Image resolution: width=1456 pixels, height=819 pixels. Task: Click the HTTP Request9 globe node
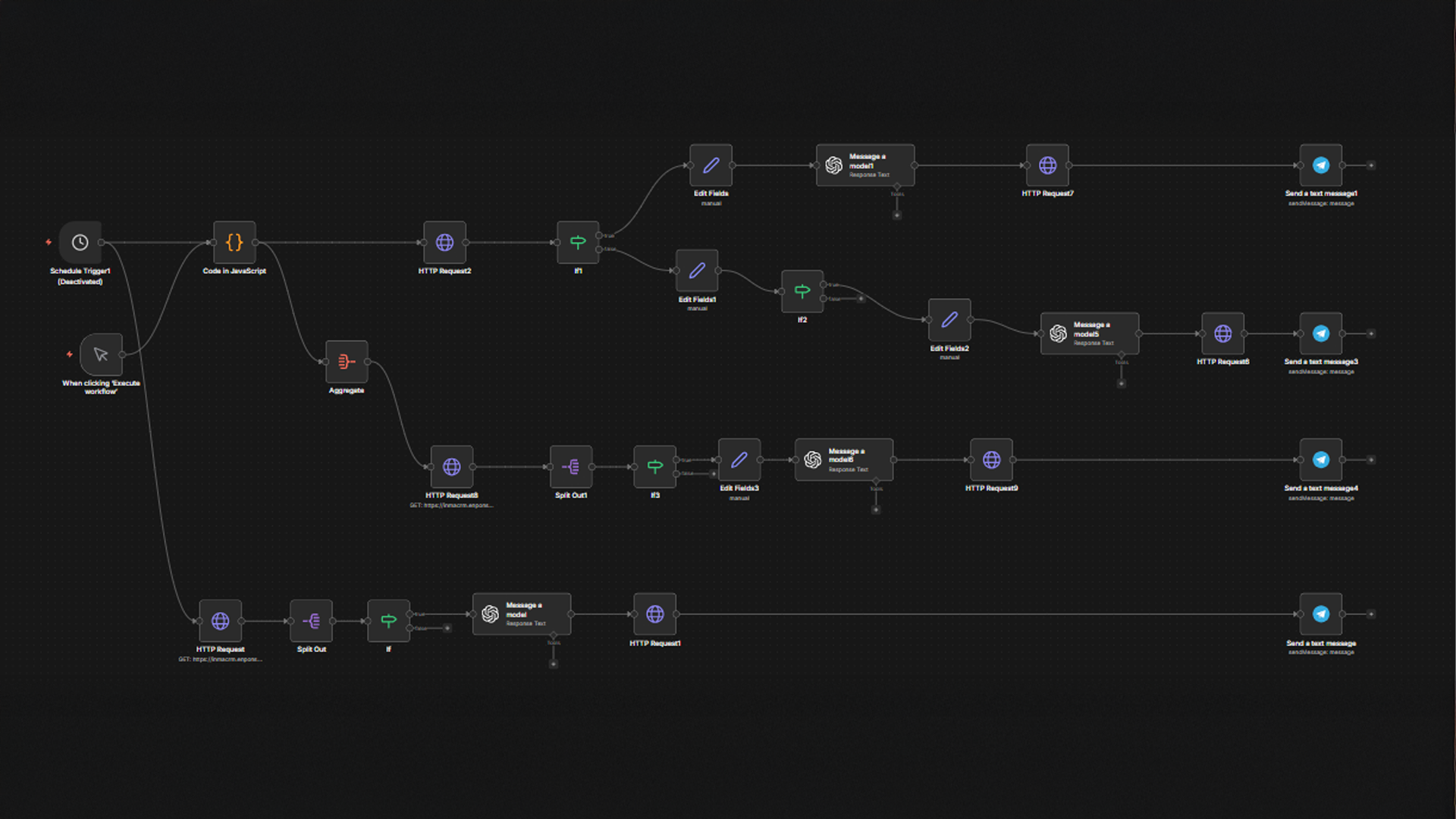991,460
